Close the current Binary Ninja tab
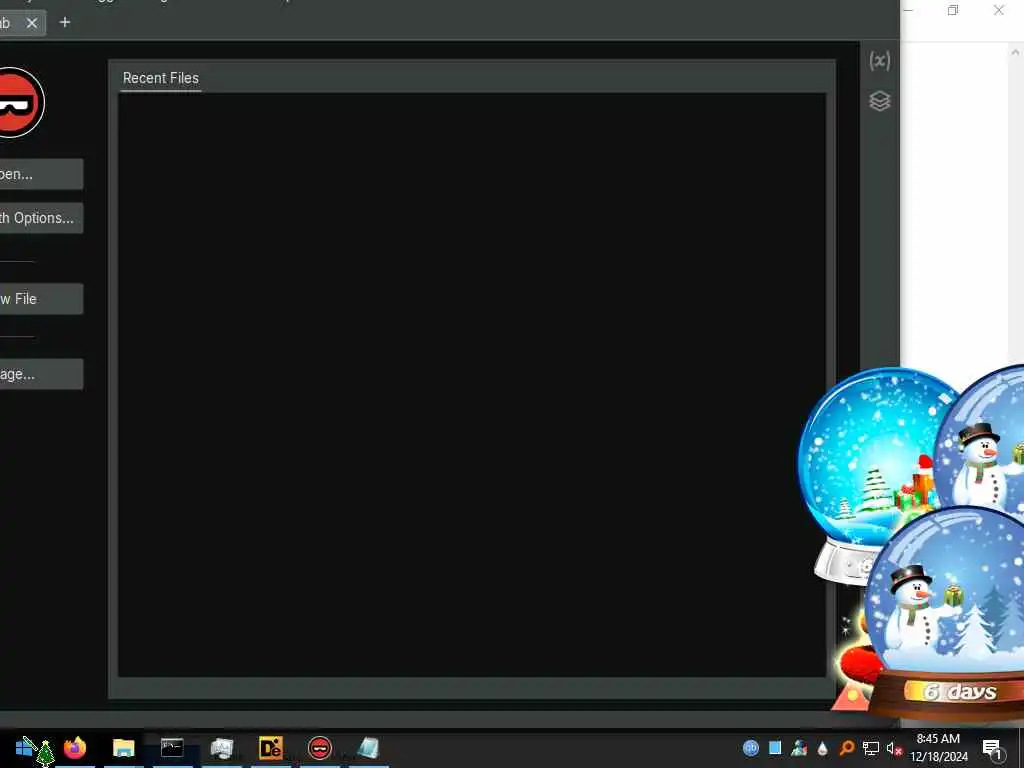This screenshot has width=1024, height=768. (32, 23)
